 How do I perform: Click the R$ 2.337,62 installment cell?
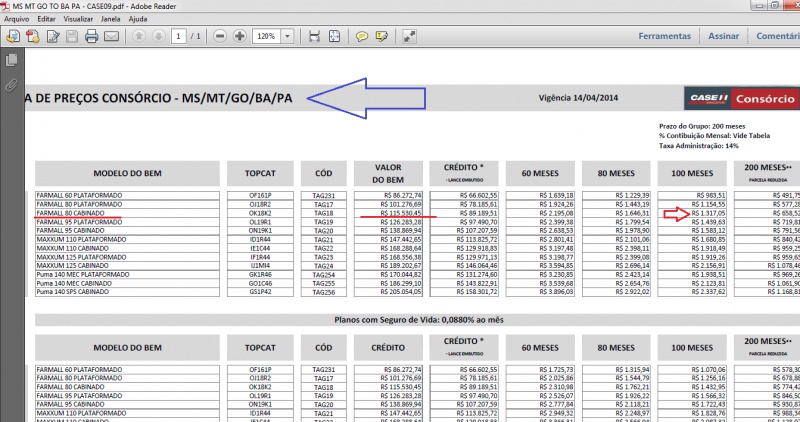[x=692, y=292]
